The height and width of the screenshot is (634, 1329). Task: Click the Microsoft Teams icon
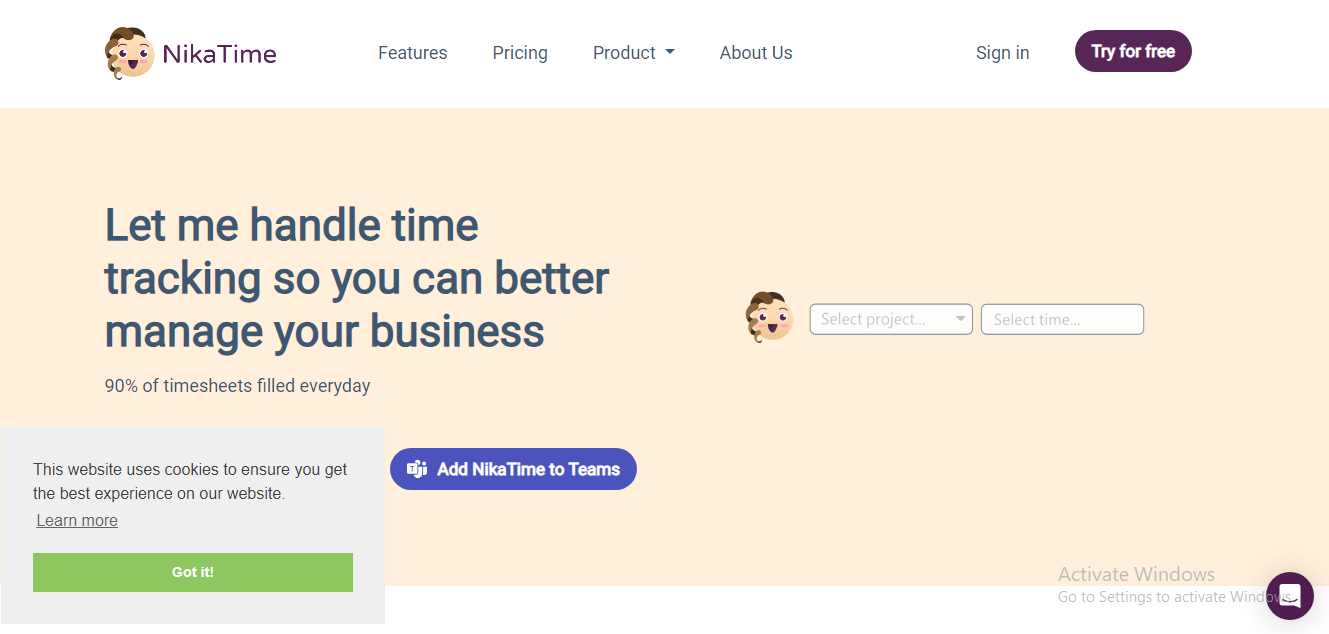click(417, 469)
